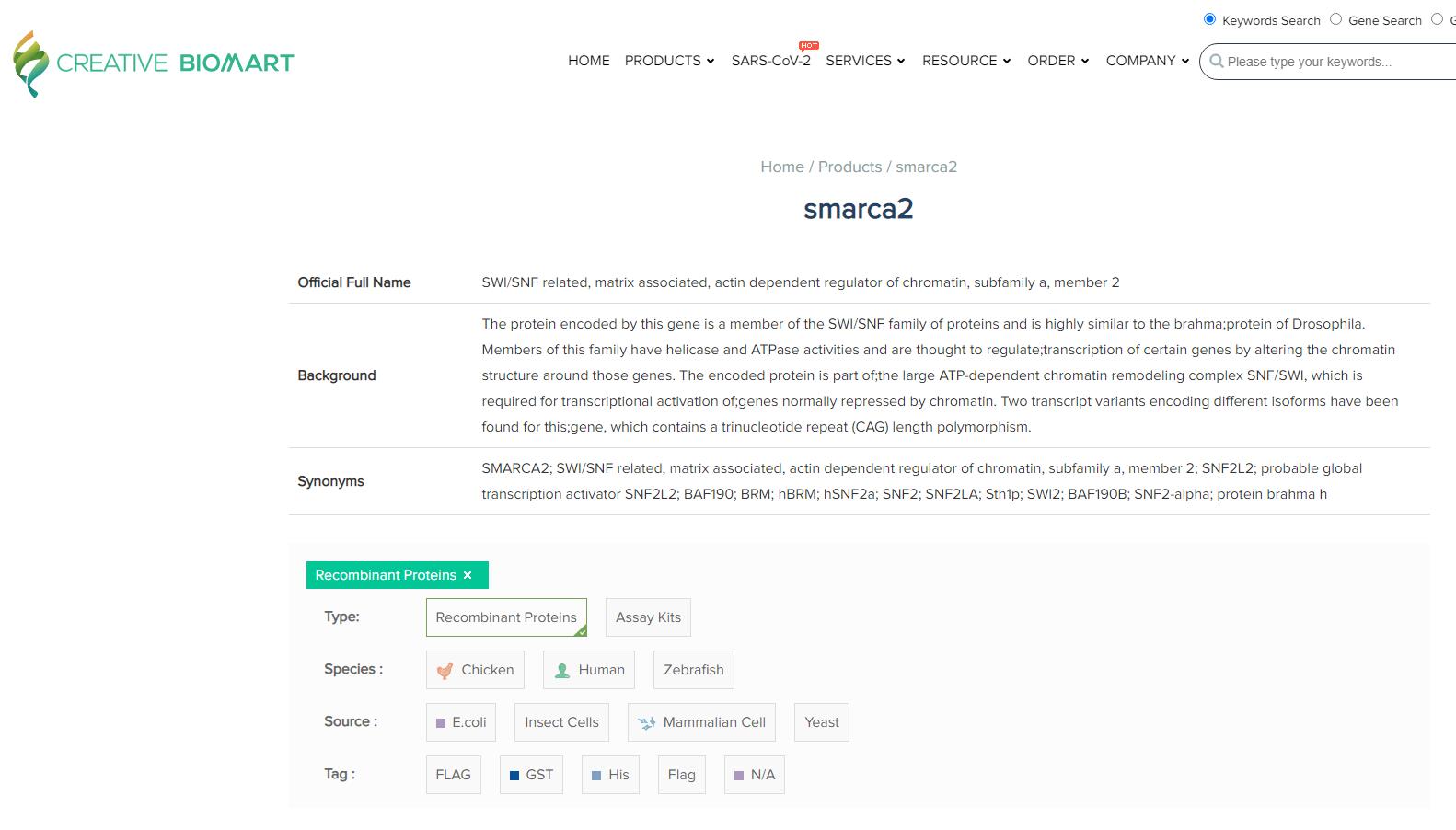Filter by His tag

[610, 775]
